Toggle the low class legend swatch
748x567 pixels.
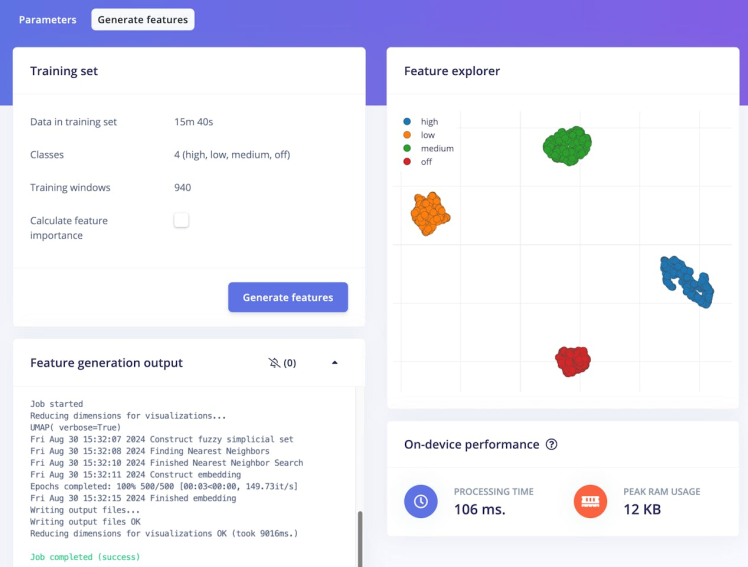coord(407,135)
